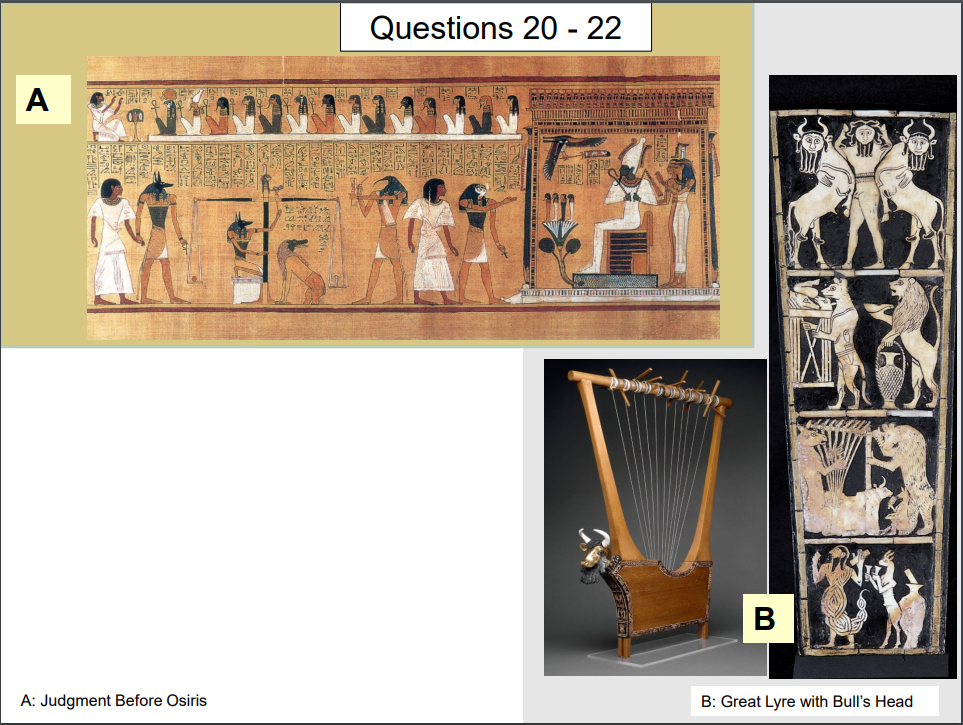Click the 'A: Judgment Before Osiris' caption
963x725 pixels.
(114, 700)
